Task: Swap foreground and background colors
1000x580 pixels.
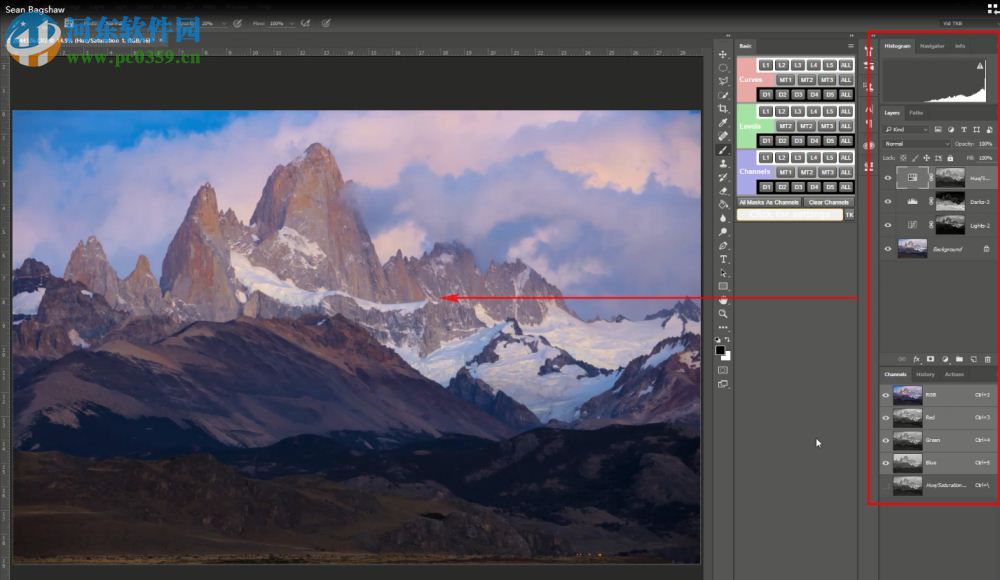Action: [x=727, y=339]
